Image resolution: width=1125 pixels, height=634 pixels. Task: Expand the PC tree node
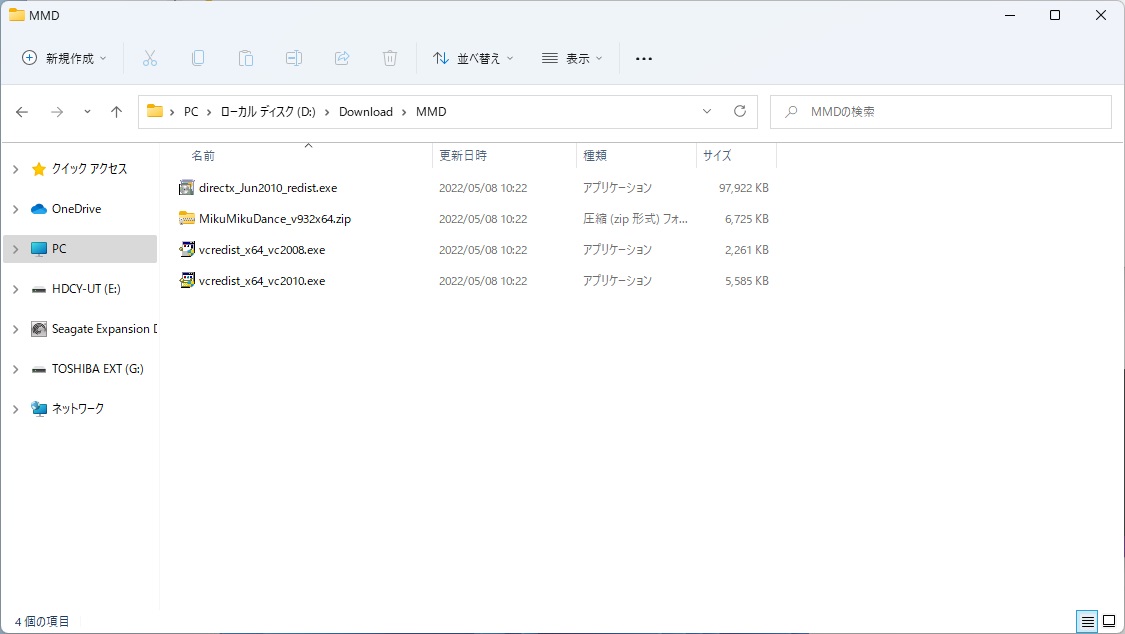(x=16, y=249)
